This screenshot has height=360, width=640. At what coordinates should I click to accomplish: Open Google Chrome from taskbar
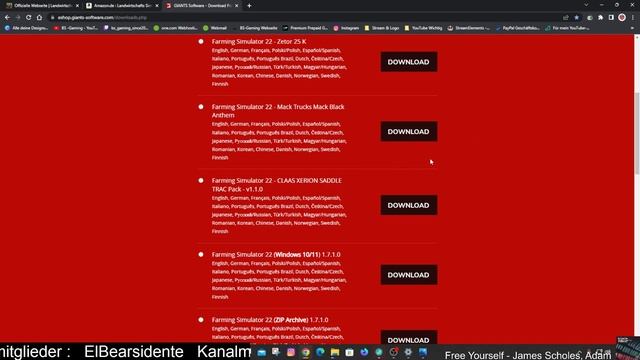(x=305, y=352)
